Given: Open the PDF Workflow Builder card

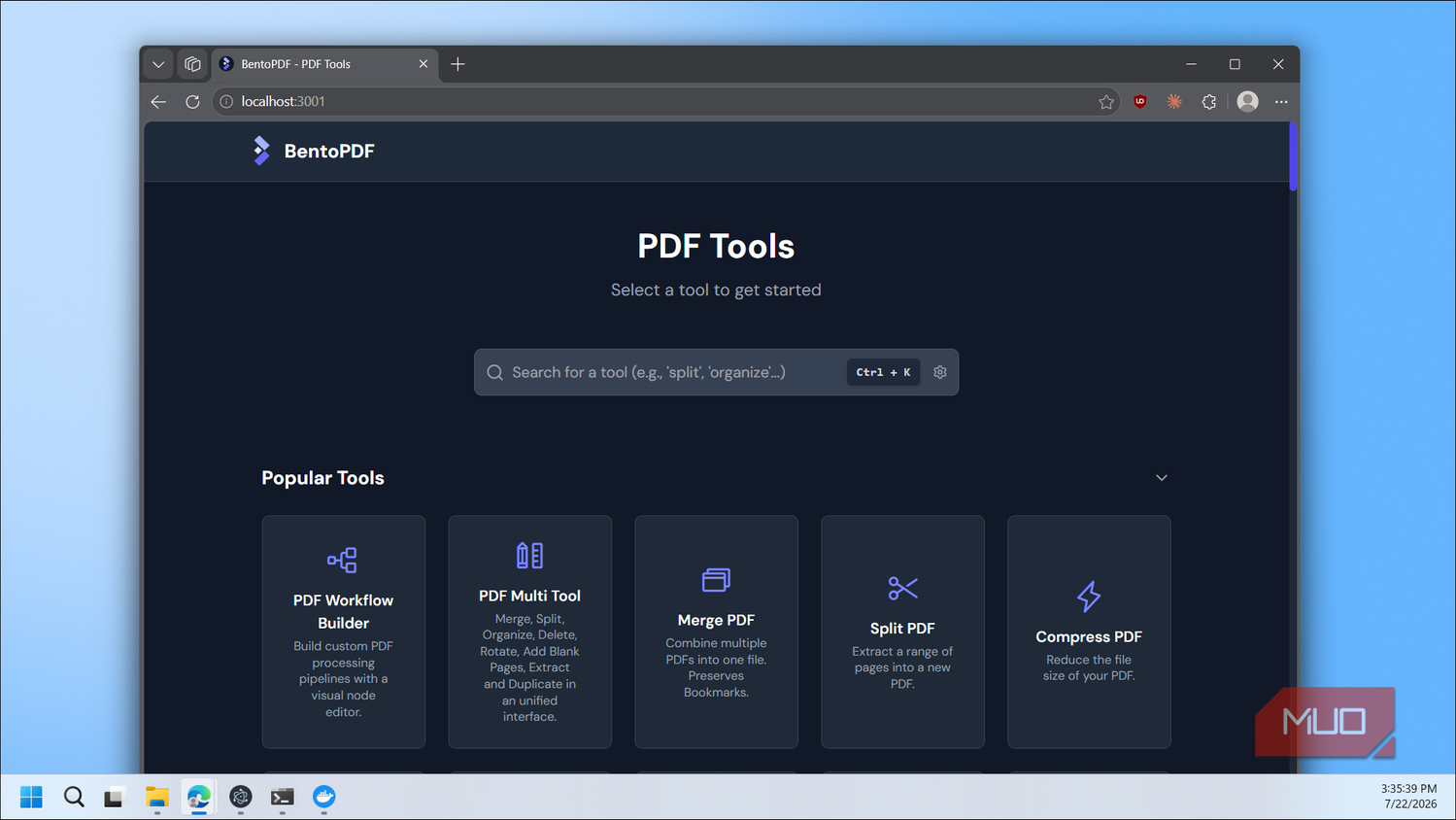Looking at the screenshot, I should coord(344,632).
